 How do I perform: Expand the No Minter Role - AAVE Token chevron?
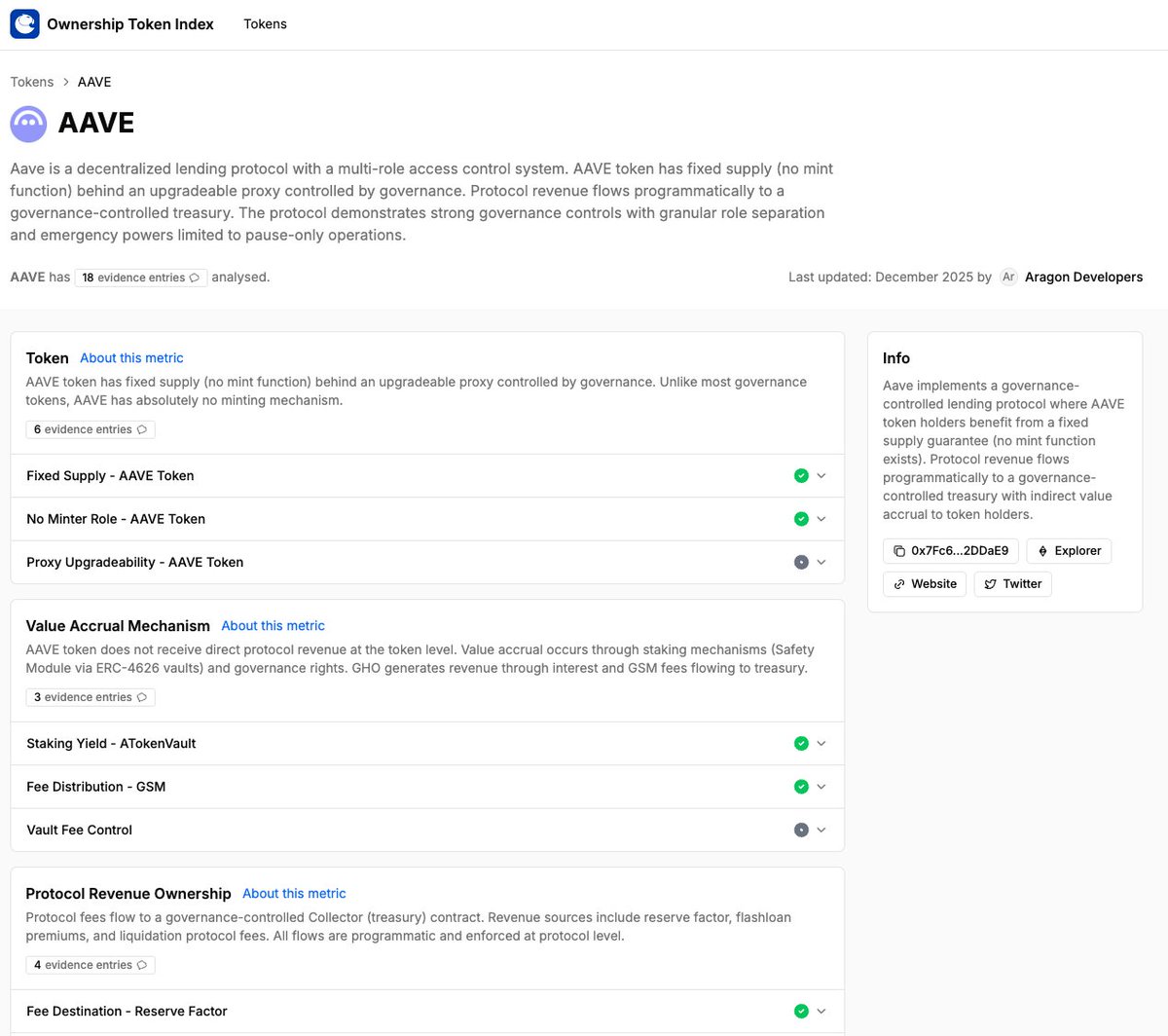(x=821, y=519)
